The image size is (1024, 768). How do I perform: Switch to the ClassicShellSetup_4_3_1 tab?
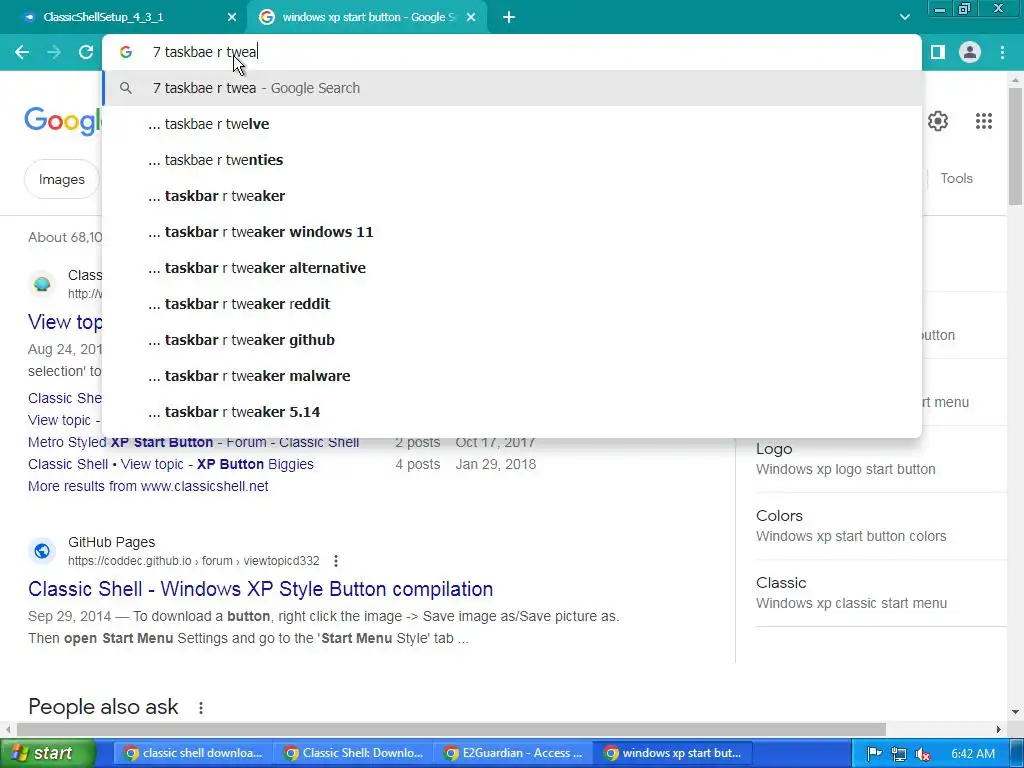point(124,17)
